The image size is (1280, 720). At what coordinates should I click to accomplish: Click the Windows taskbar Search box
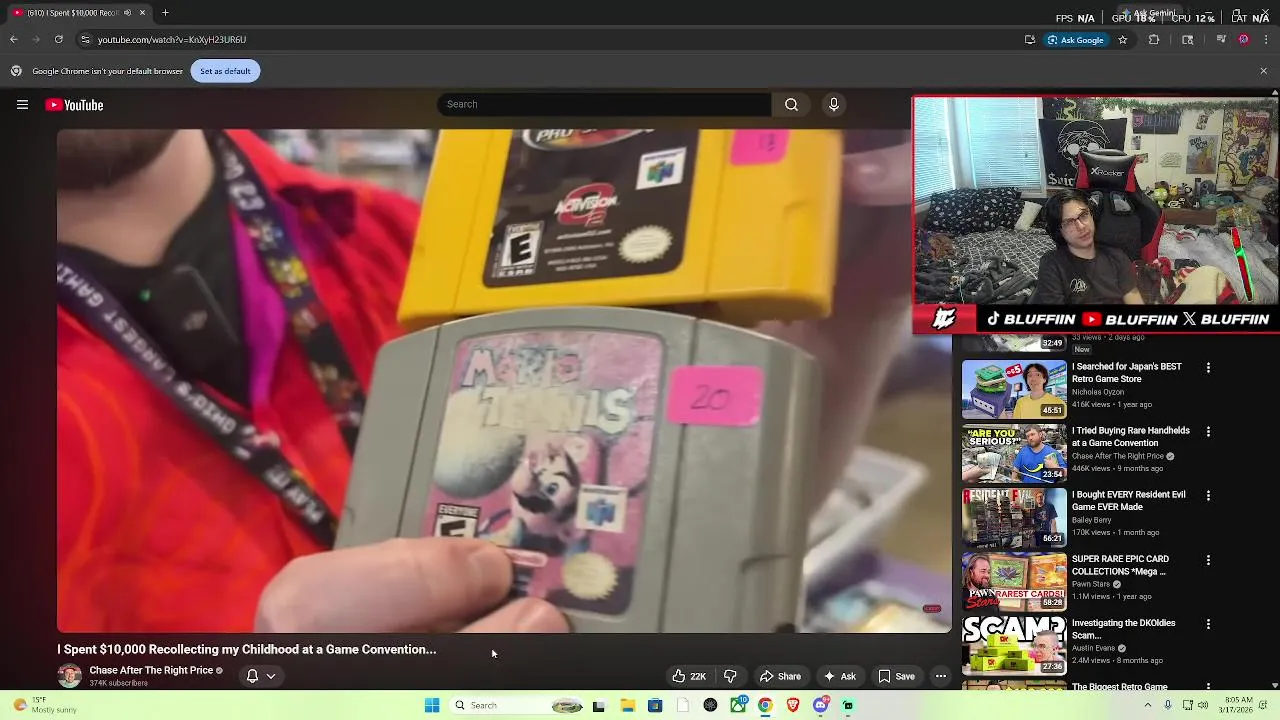pos(517,705)
